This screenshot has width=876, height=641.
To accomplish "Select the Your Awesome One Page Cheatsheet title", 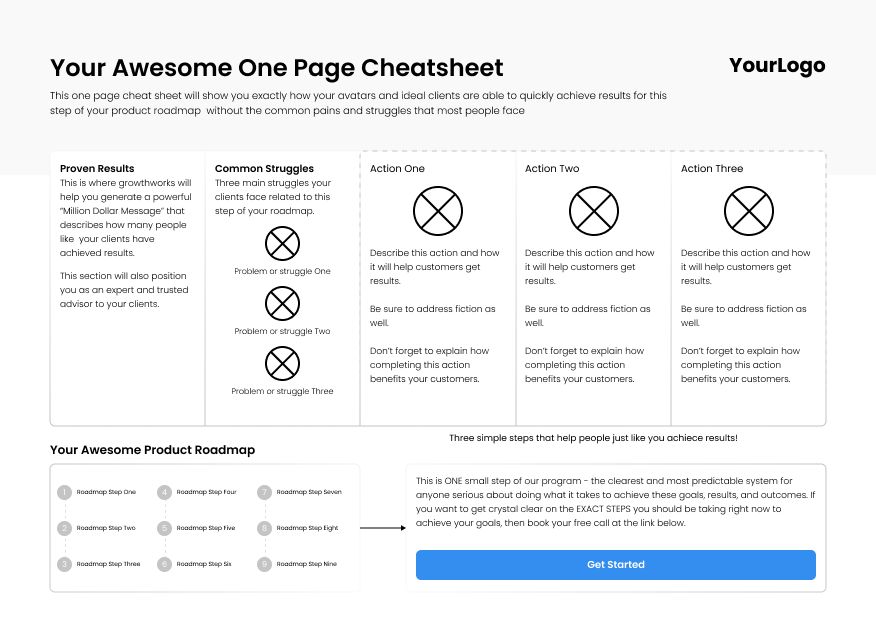I will (x=277, y=68).
